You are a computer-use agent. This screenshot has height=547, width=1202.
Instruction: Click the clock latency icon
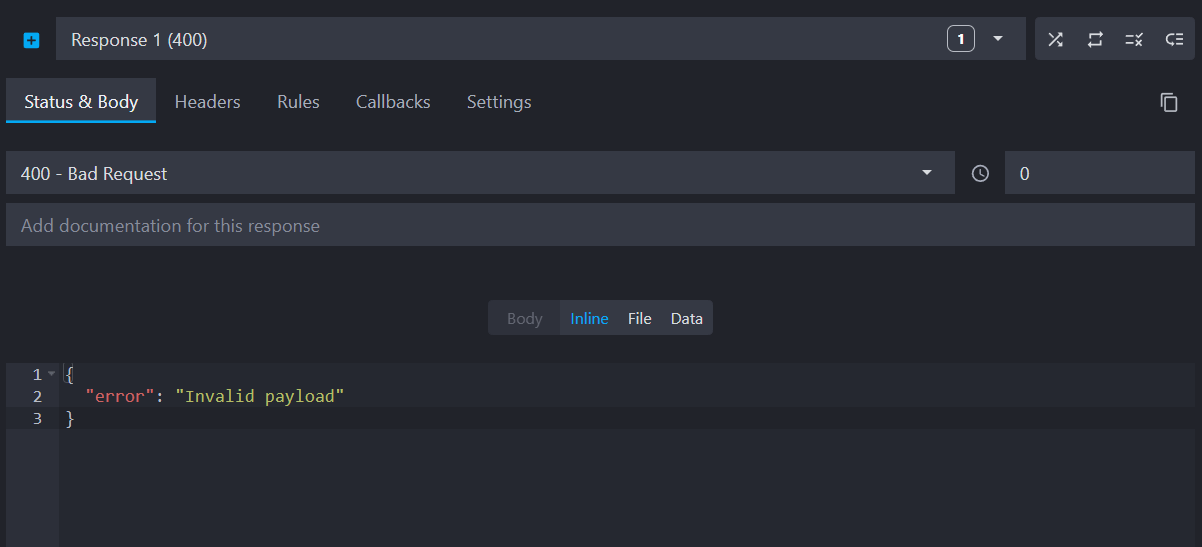[x=980, y=173]
